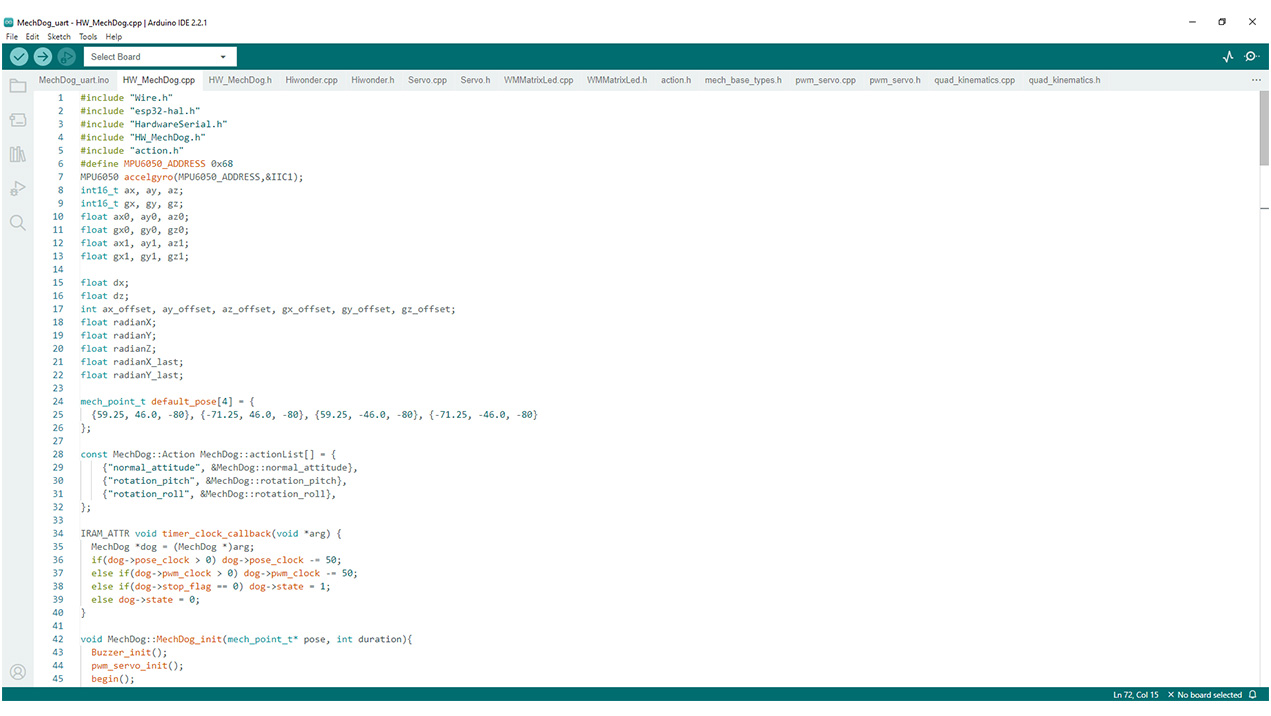Image resolution: width=1271 pixels, height=716 pixels.
Task: Click the Verify sketch checkmark icon
Action: point(19,57)
